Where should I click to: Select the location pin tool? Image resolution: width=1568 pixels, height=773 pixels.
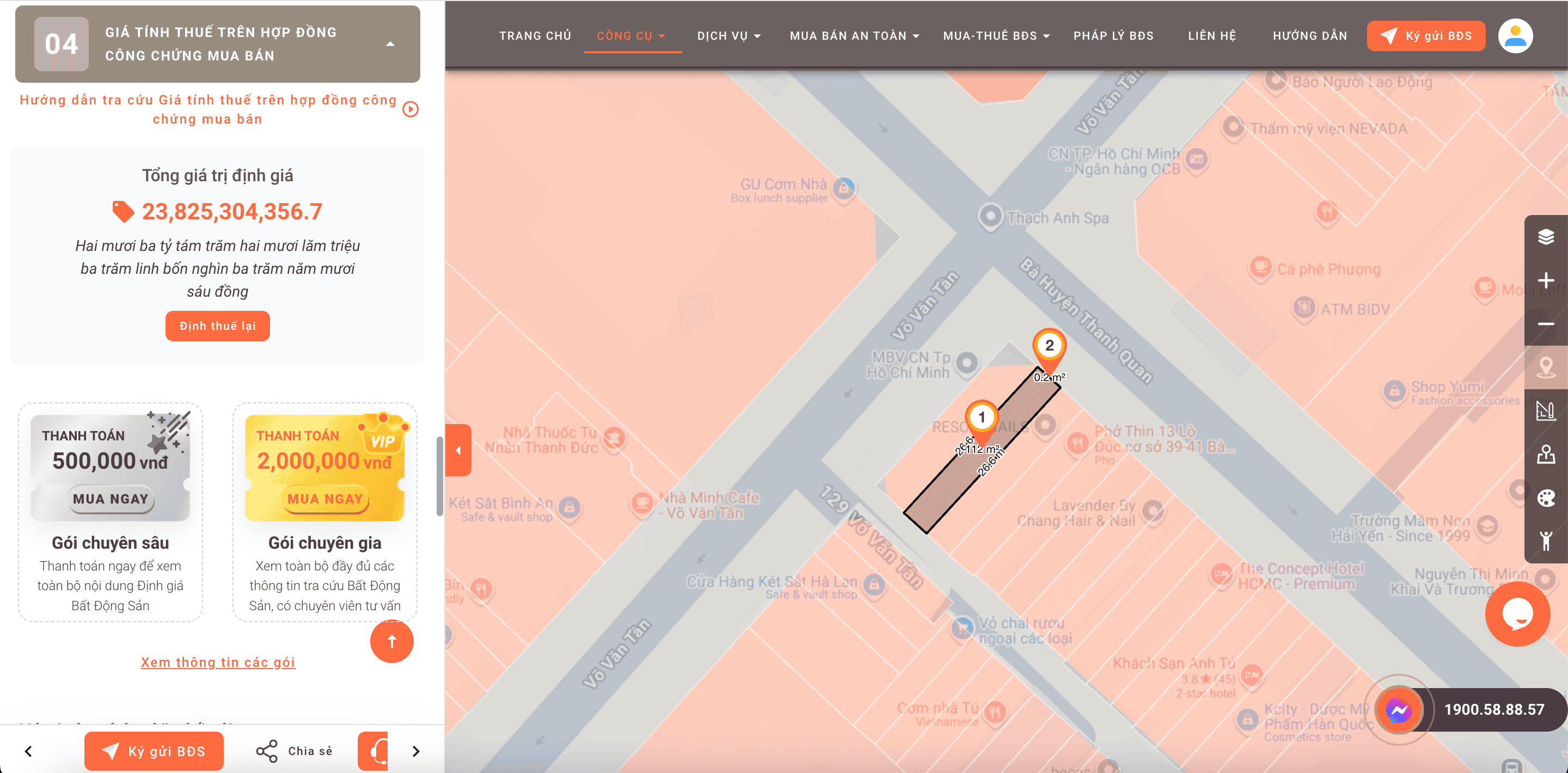(1546, 367)
